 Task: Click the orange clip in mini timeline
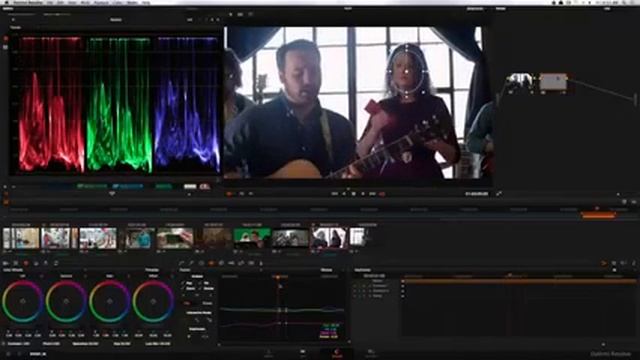pyautogui.click(x=598, y=215)
